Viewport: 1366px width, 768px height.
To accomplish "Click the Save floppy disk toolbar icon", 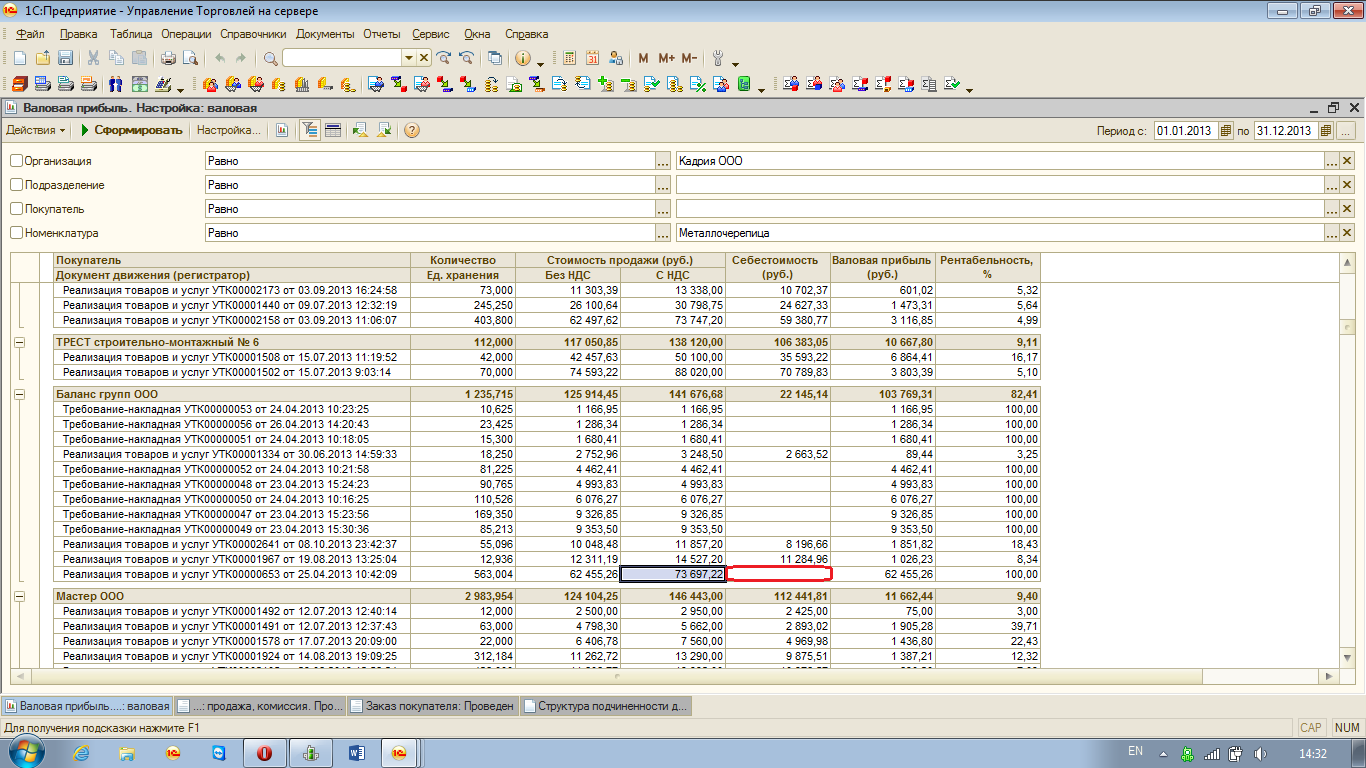I will point(65,58).
